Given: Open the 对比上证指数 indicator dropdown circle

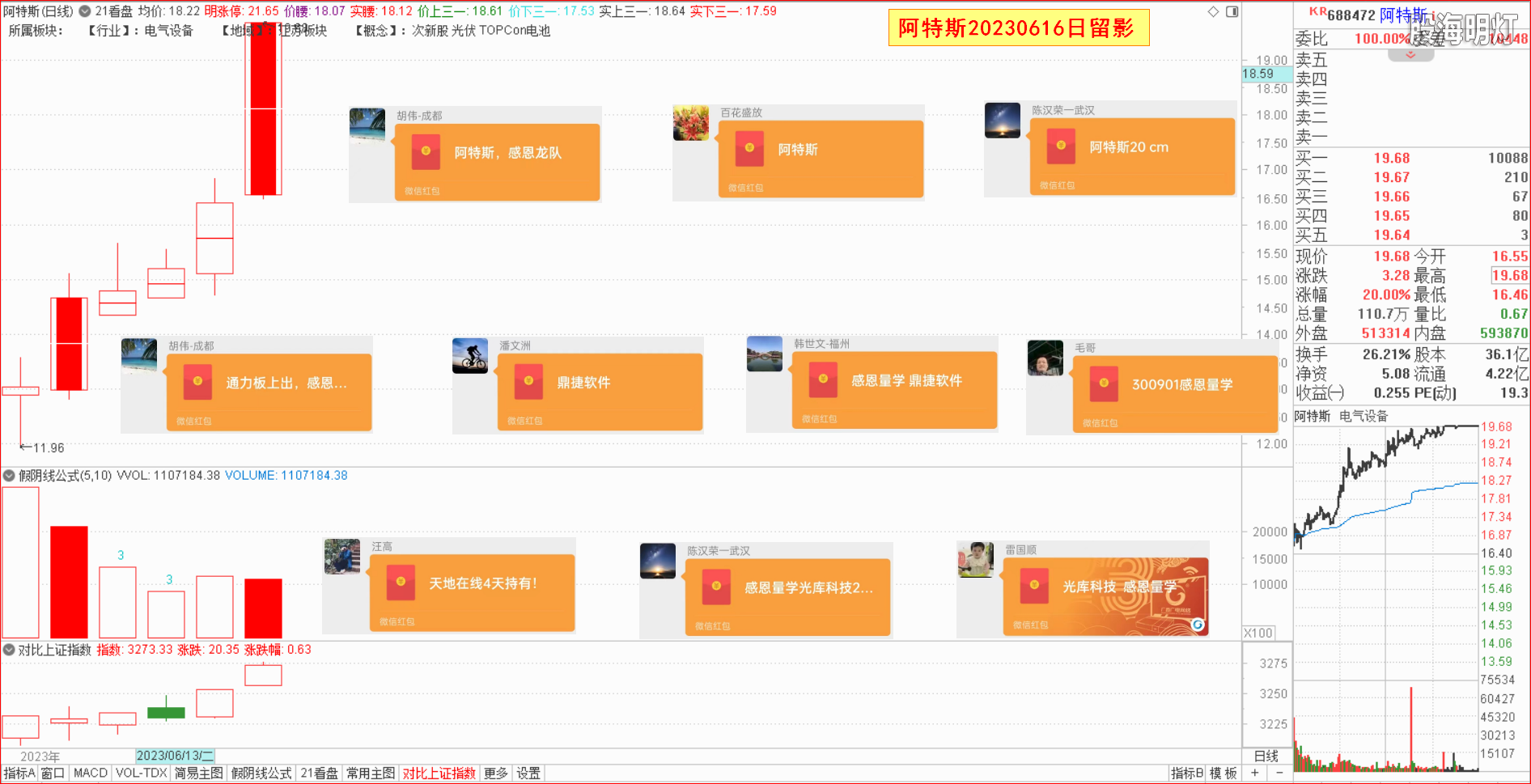Looking at the screenshot, I should pos(9,650).
